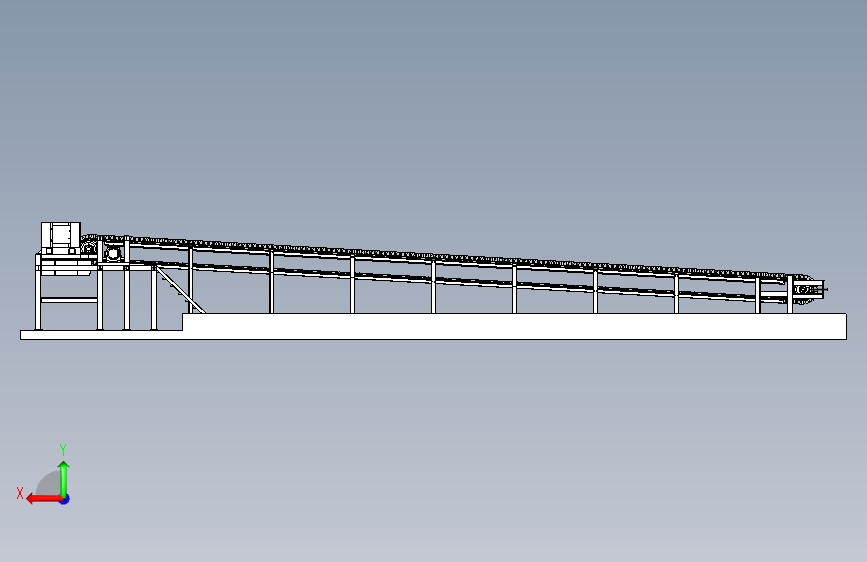The width and height of the screenshot is (867, 562).
Task: Select the motor housing box atop the drive stand
Action: click(61, 237)
